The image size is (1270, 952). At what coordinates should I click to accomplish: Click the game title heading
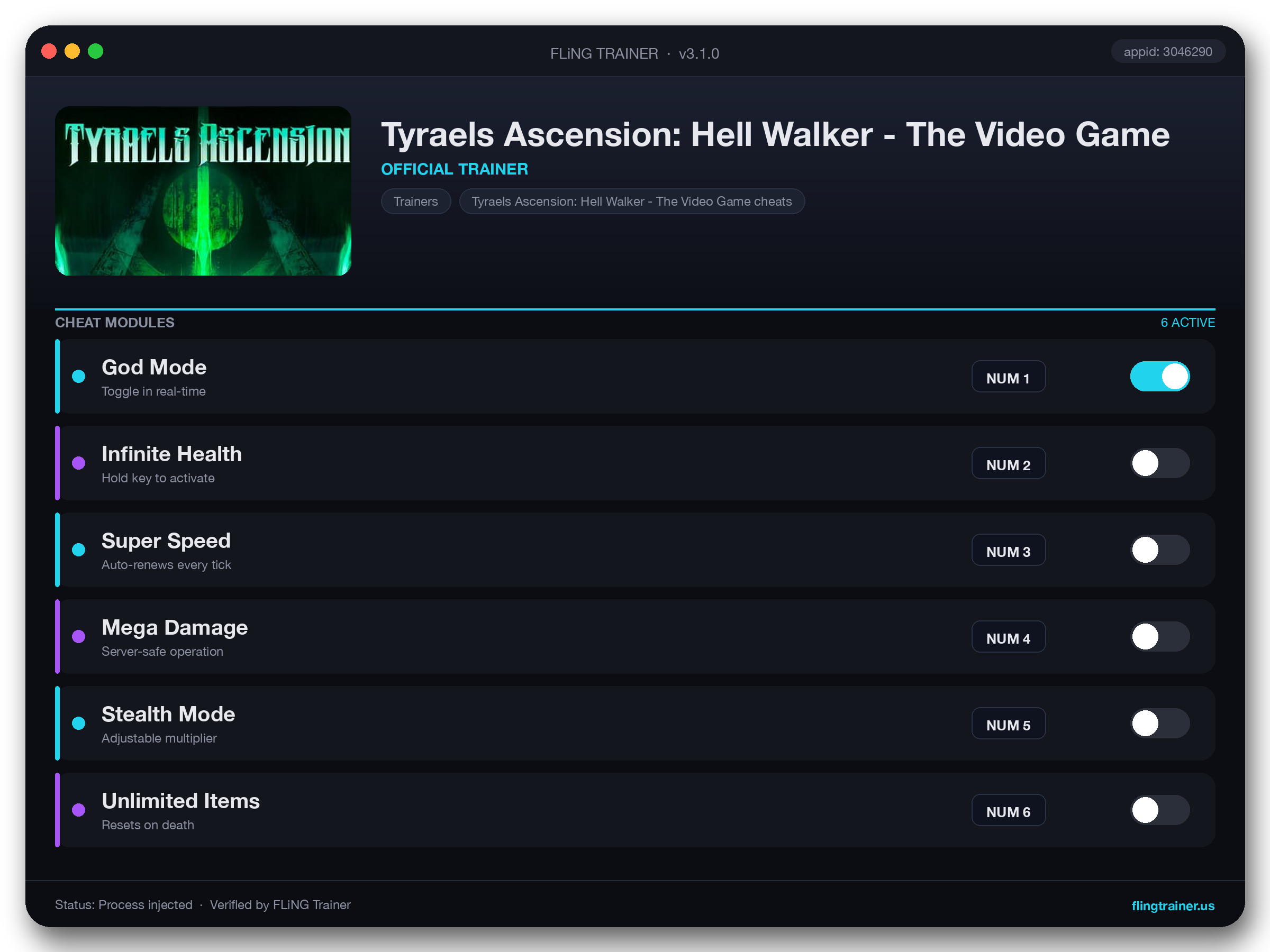pos(775,135)
